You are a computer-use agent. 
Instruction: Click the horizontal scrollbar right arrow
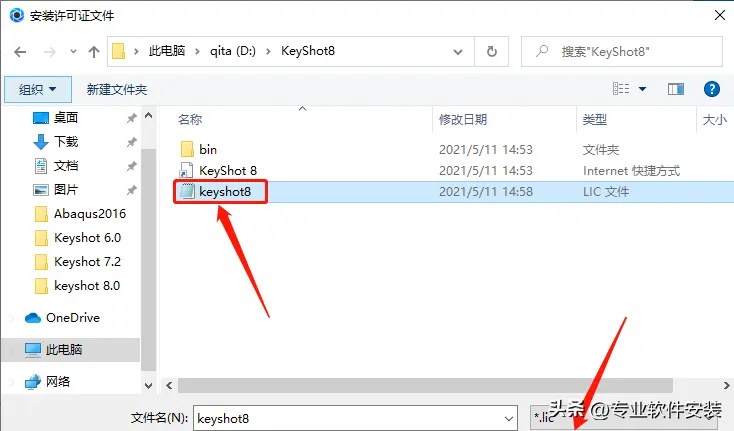point(726,386)
